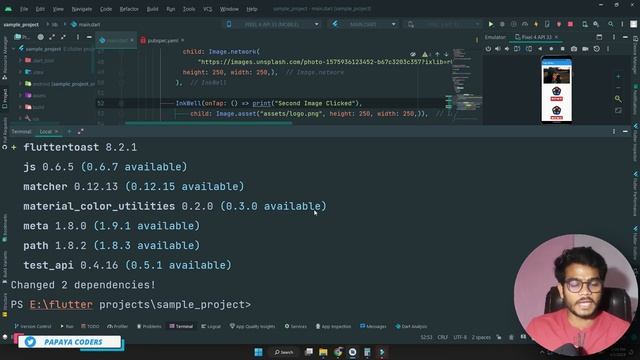Open Search Everywhere magnifier in top toolbar
Image resolution: width=640 pixels, height=360 pixels.
611,24
